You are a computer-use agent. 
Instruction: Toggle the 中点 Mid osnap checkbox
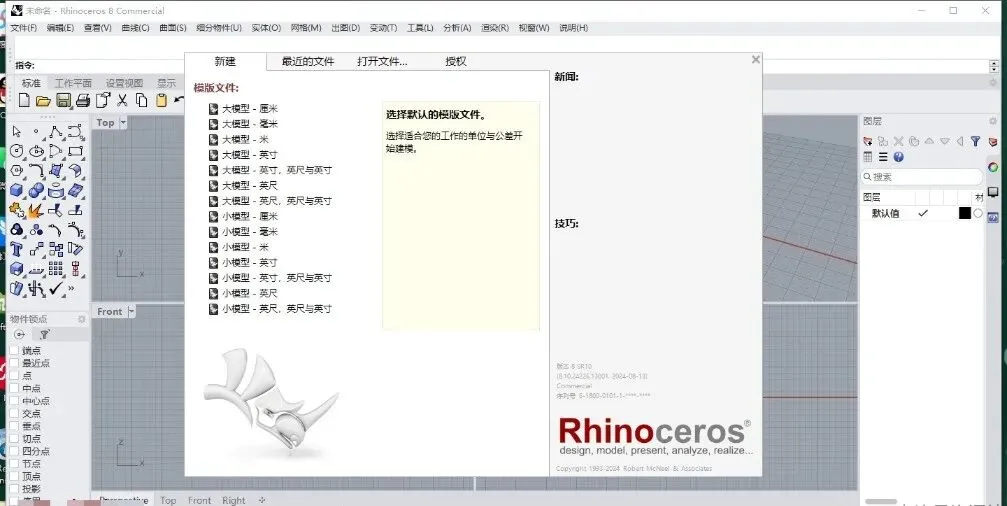click(14, 388)
